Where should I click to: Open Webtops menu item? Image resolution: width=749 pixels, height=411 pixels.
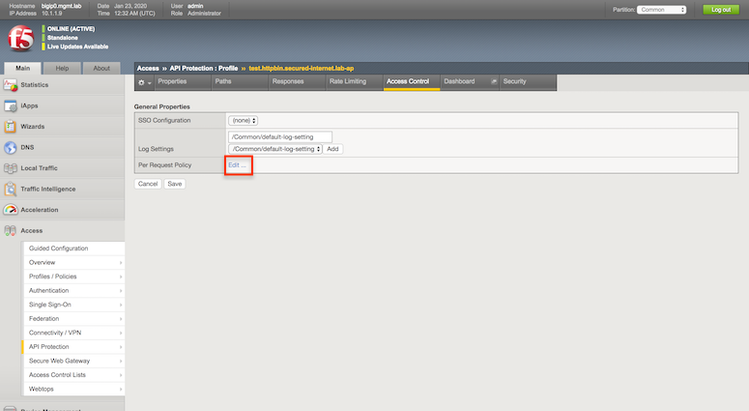[x=74, y=389]
